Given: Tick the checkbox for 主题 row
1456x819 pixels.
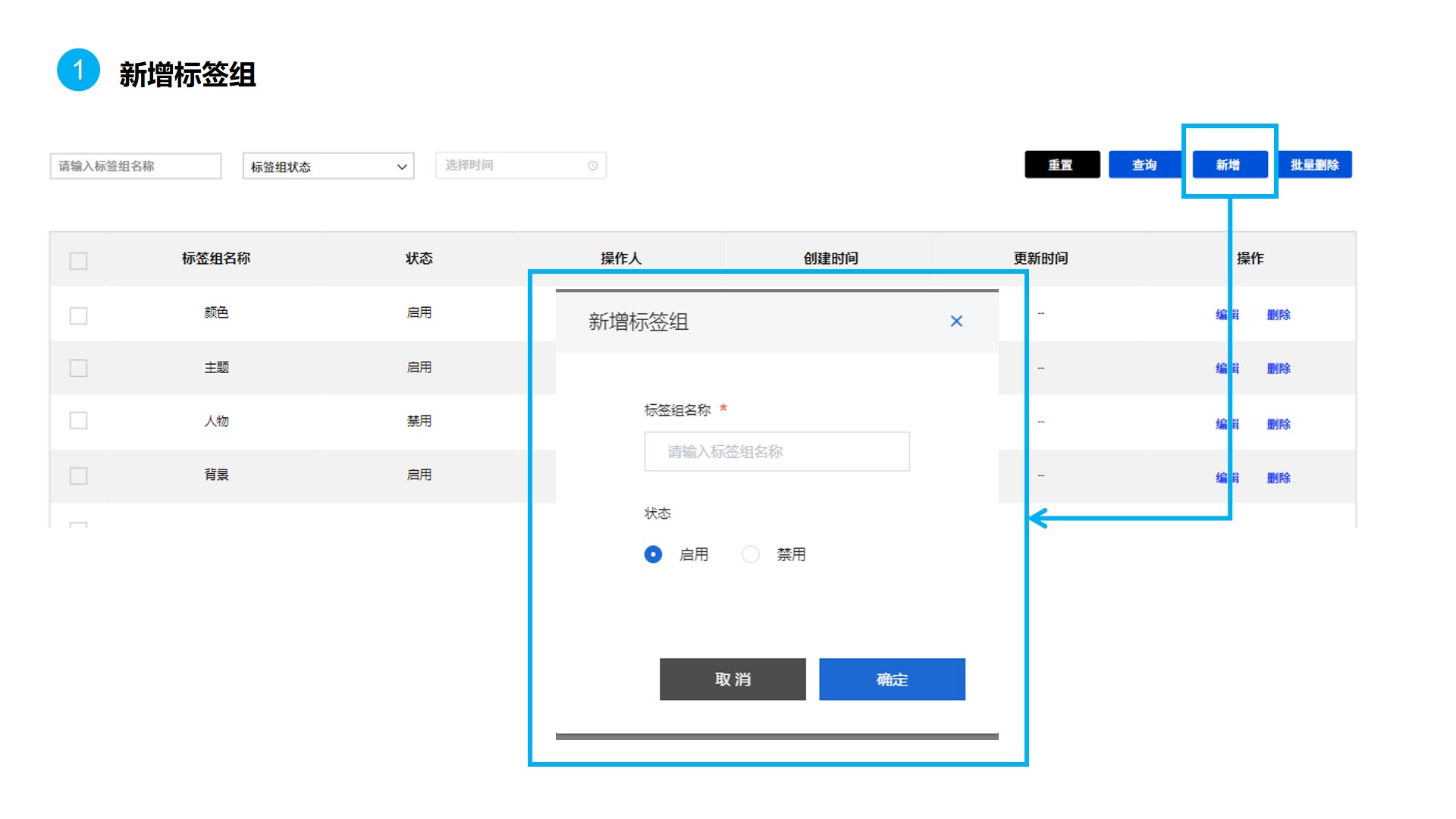Looking at the screenshot, I should click(x=78, y=369).
